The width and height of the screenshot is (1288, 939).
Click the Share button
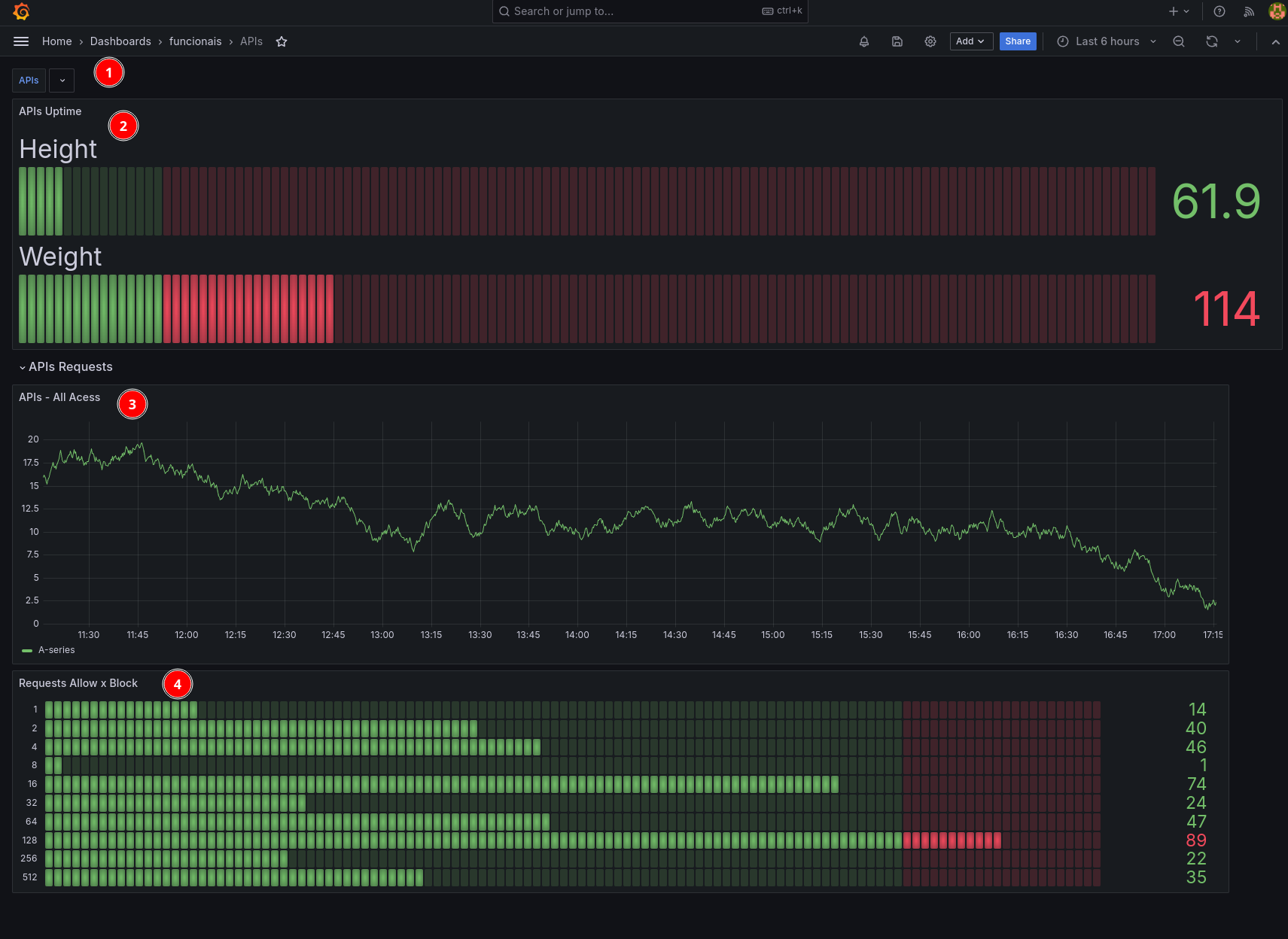tap(1018, 41)
